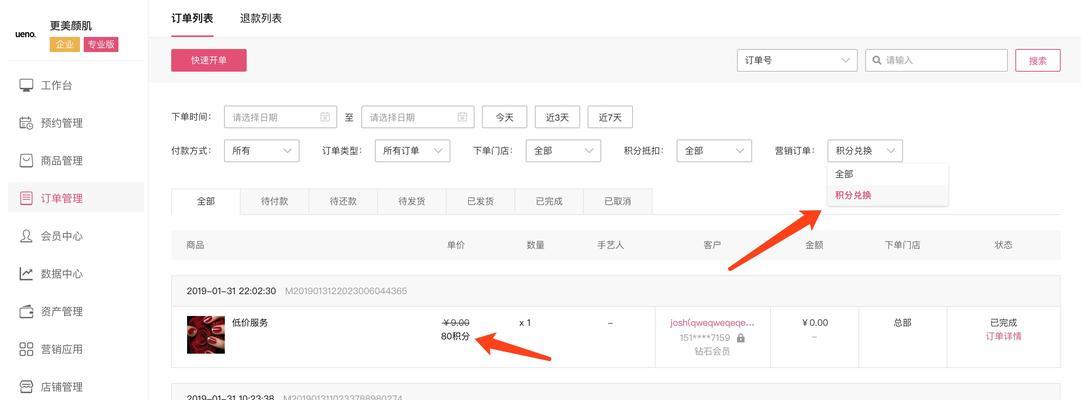
Task: Expand the 积分抵扣 dropdown
Action: pos(714,151)
